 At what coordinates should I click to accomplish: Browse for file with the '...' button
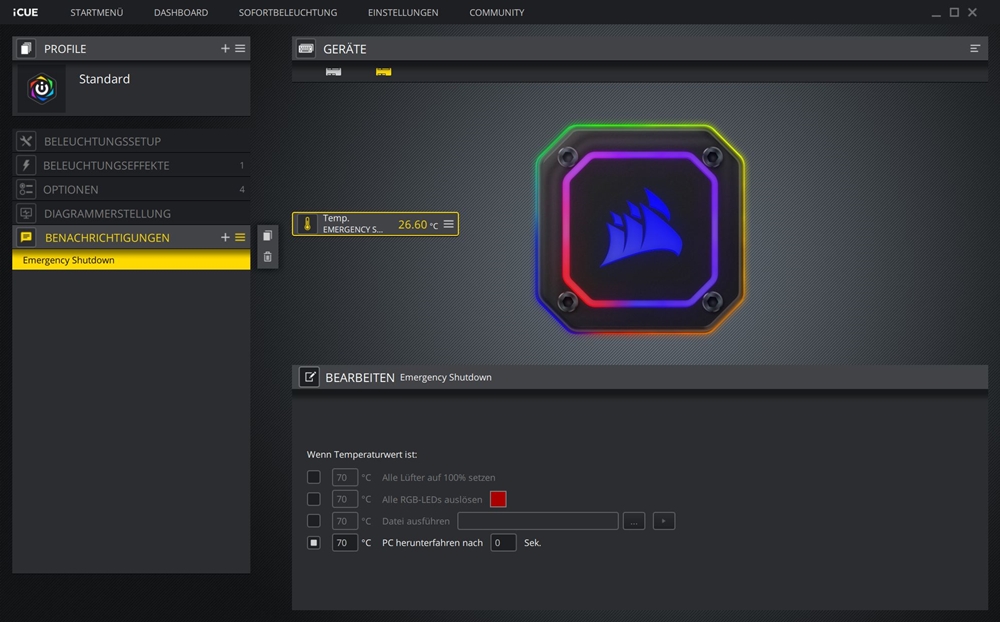pyautogui.click(x=634, y=521)
